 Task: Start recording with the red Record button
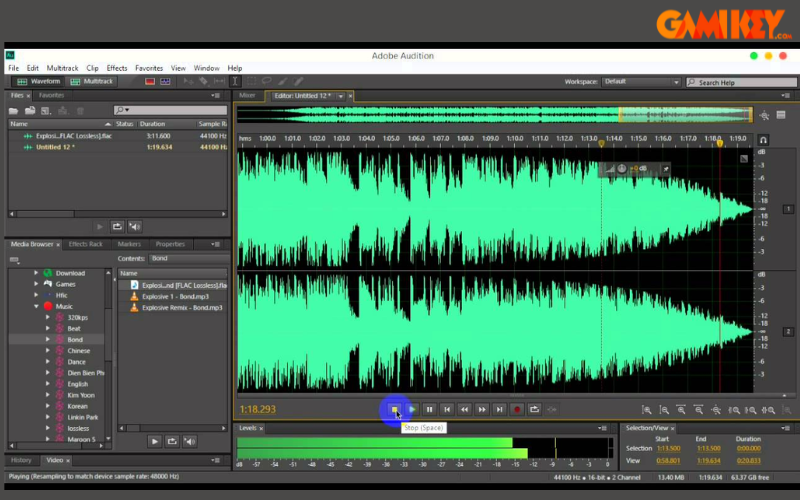click(517, 409)
